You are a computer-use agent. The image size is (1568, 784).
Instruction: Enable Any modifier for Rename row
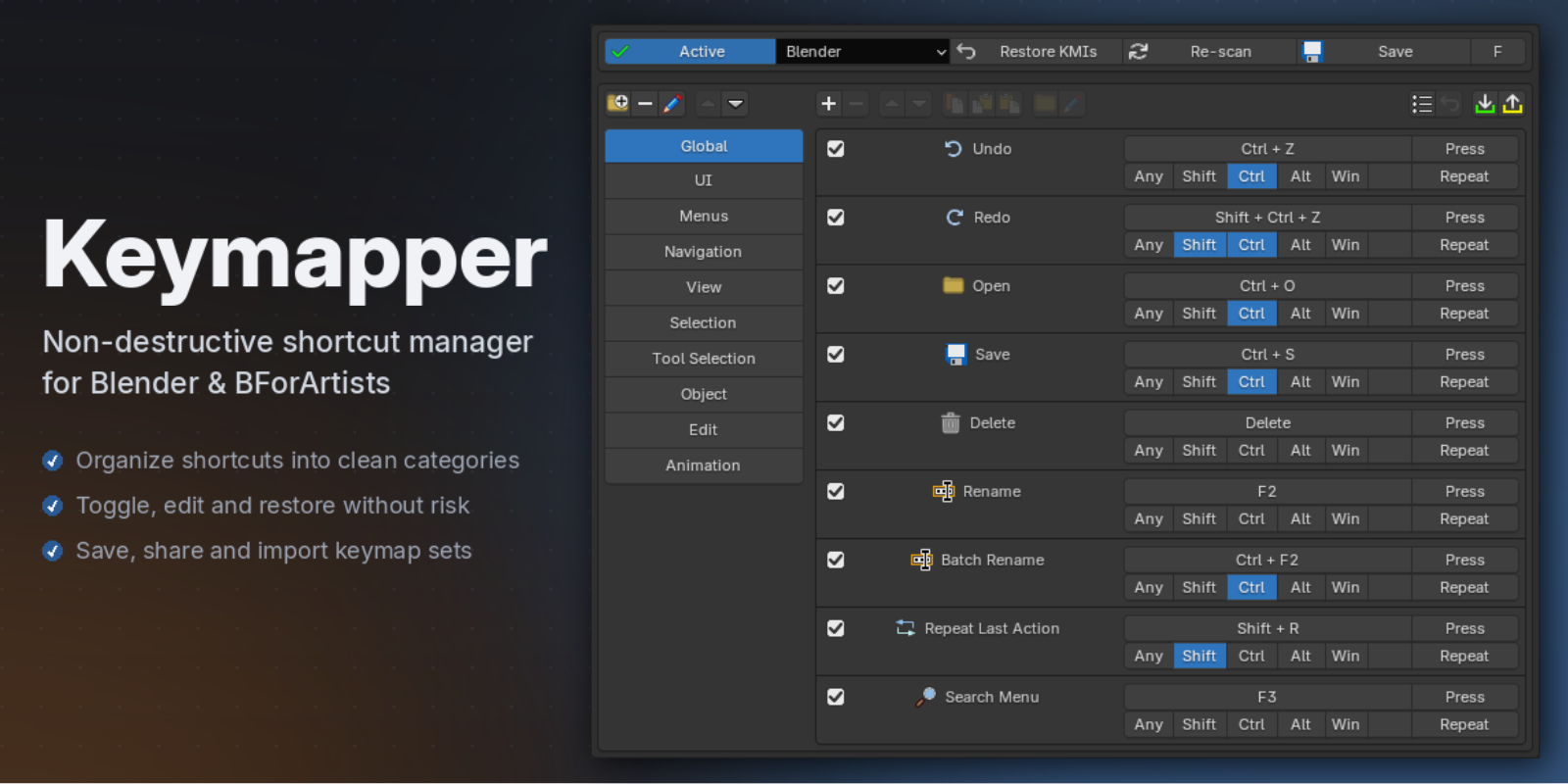tap(1149, 519)
